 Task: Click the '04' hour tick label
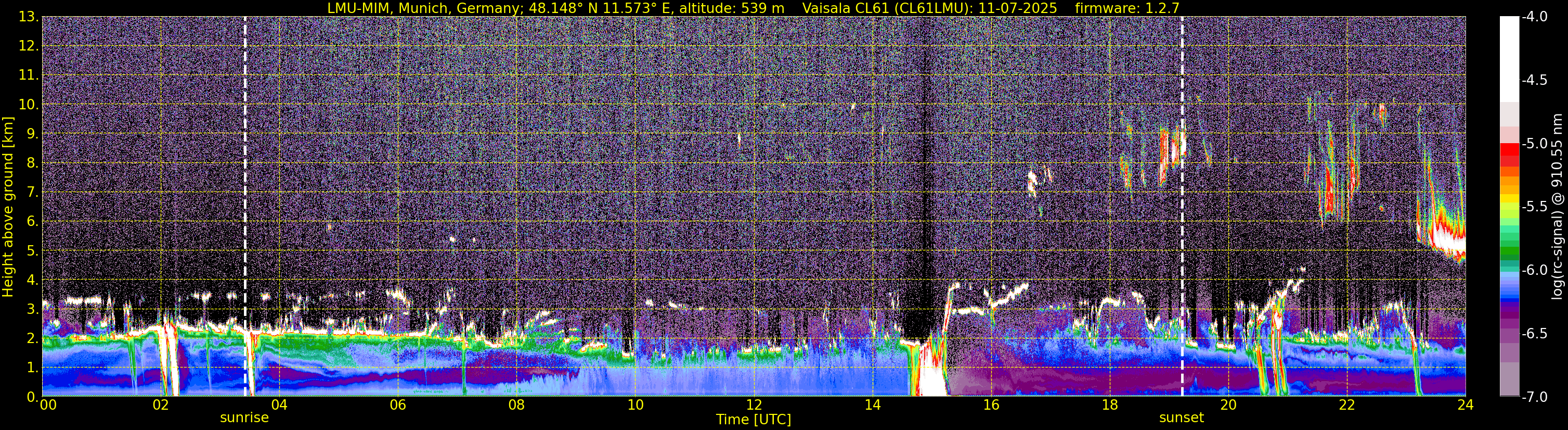(x=279, y=404)
